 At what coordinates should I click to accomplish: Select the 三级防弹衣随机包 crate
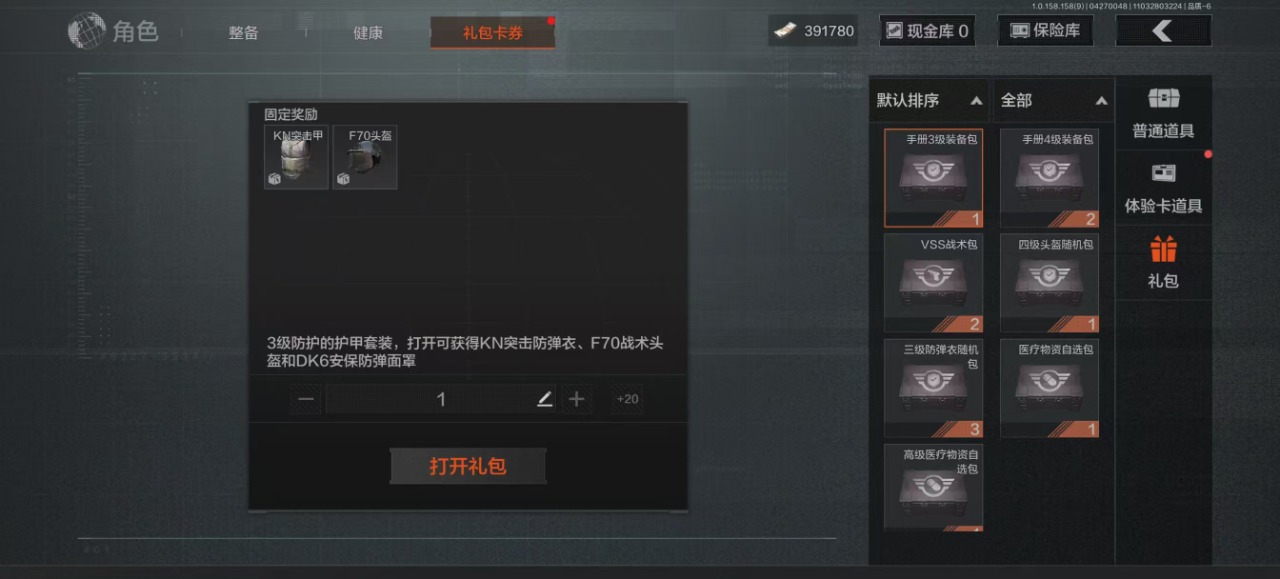[933, 388]
